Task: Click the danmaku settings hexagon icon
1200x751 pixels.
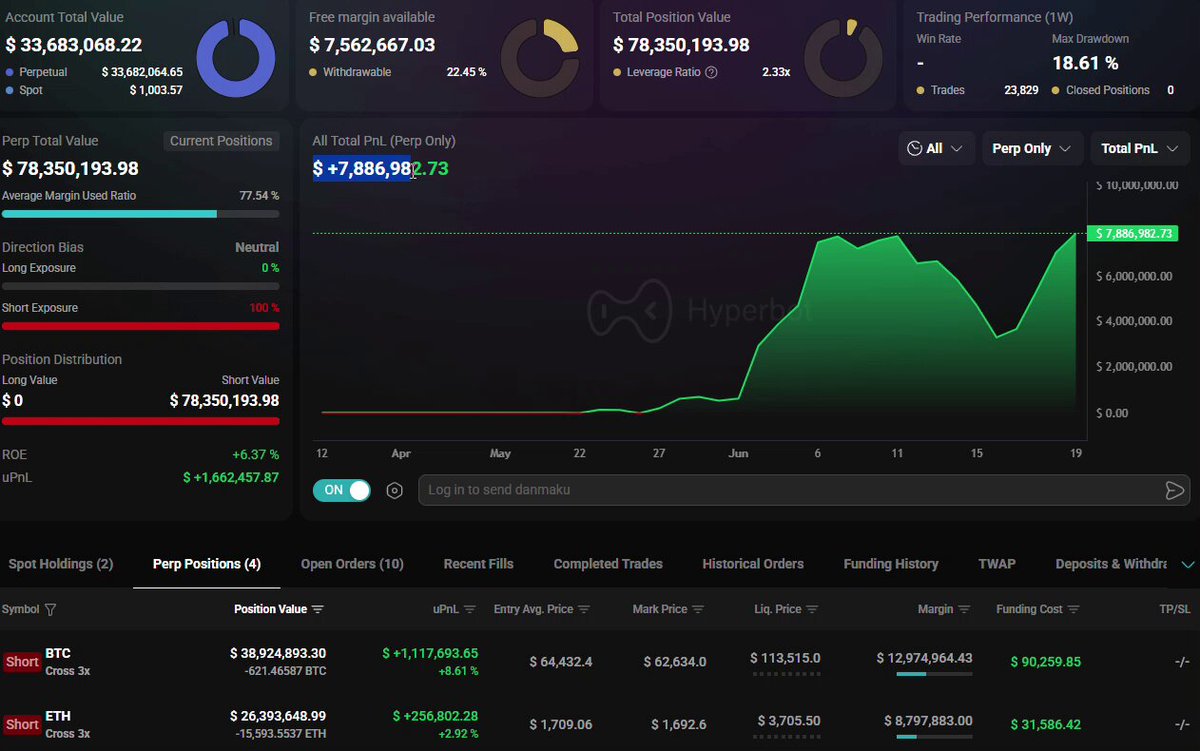Action: (x=394, y=490)
